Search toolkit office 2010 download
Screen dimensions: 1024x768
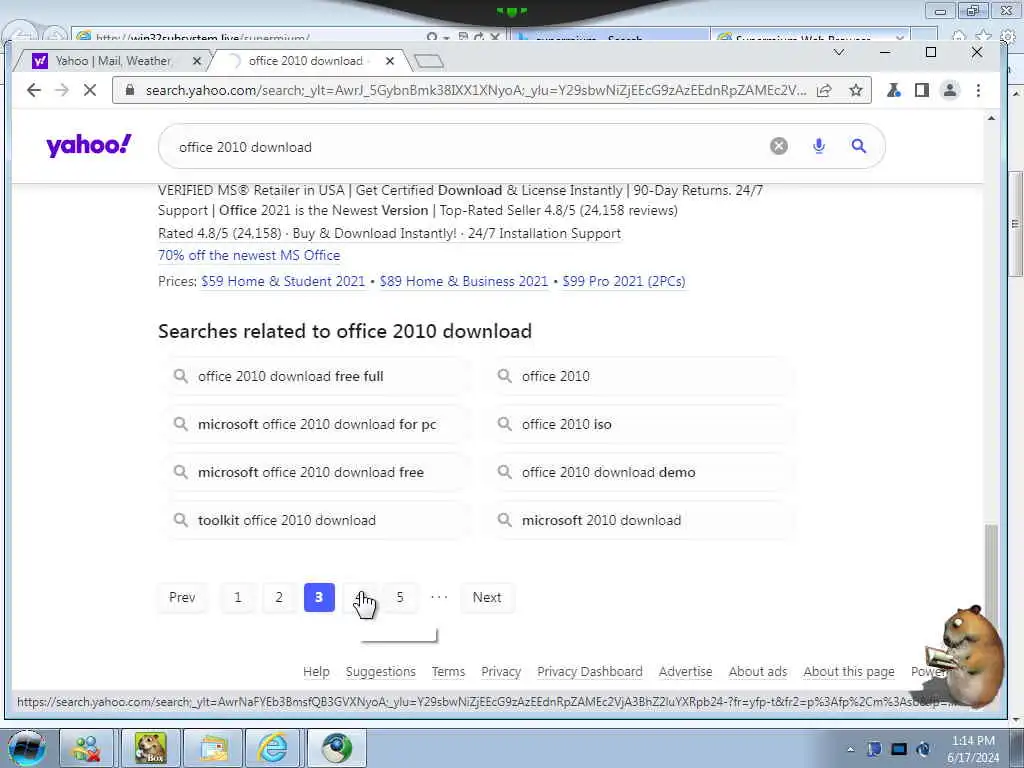click(x=317, y=520)
